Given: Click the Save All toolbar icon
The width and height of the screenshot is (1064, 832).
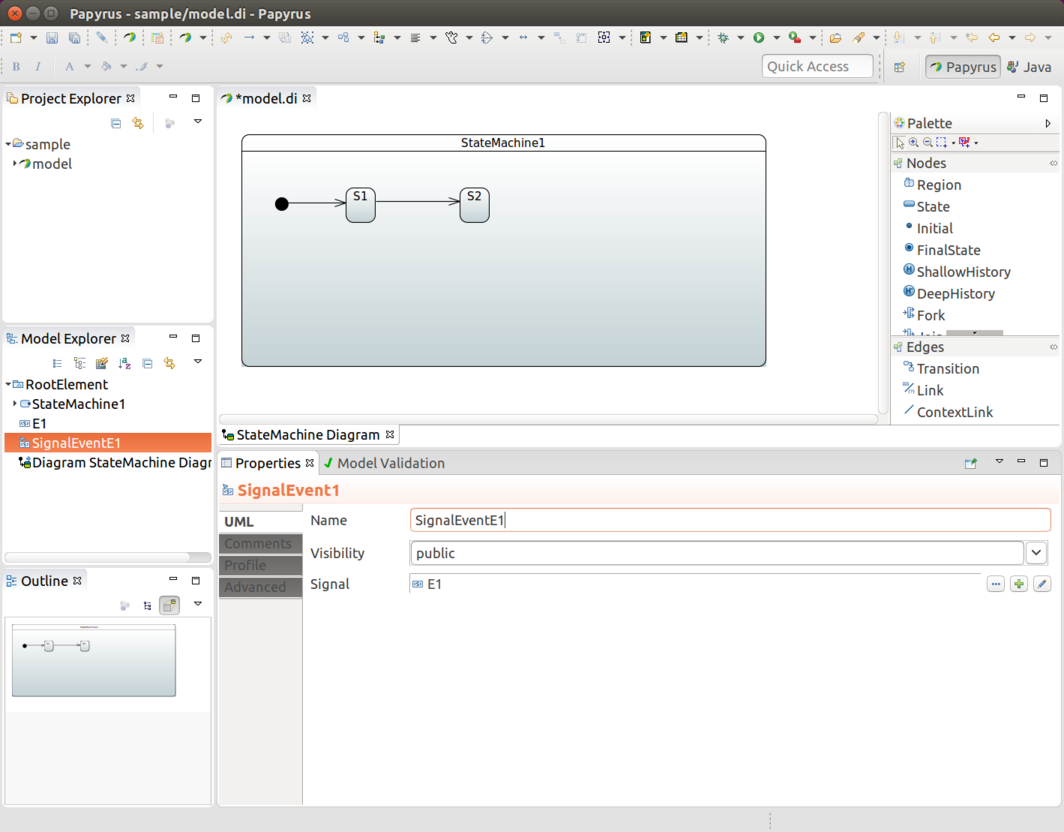Looking at the screenshot, I should (x=75, y=38).
